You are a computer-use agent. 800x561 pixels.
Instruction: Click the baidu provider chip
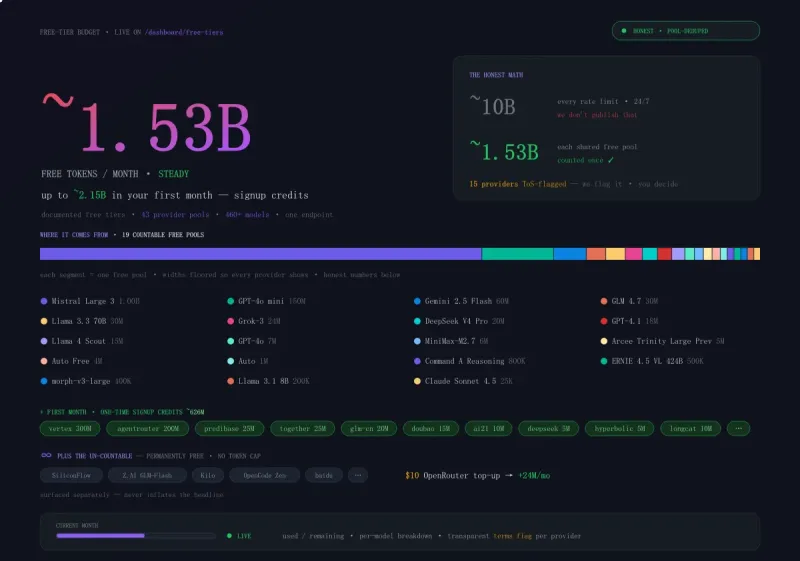coord(323,475)
